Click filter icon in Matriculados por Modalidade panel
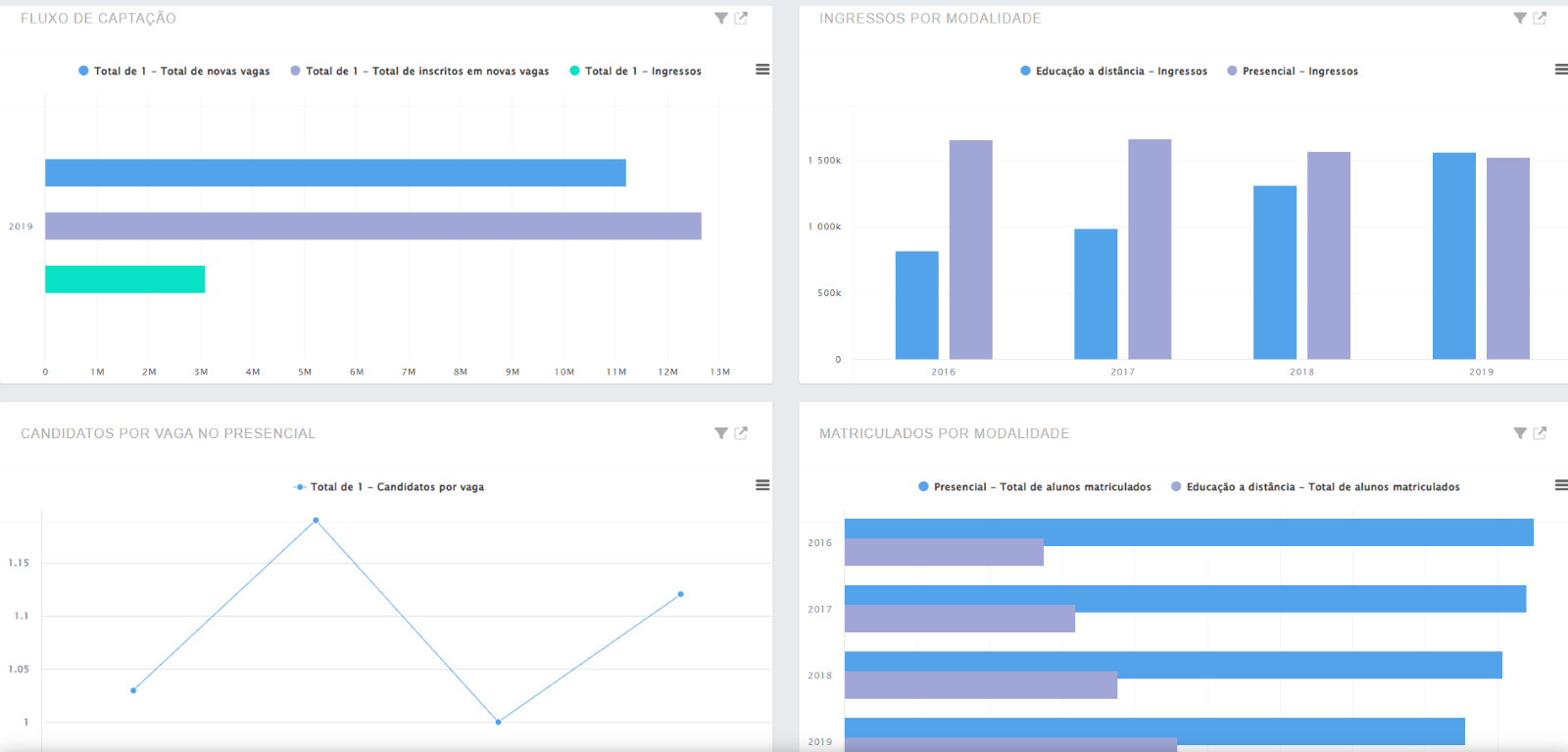This screenshot has width=1568, height=752. coord(1520,432)
